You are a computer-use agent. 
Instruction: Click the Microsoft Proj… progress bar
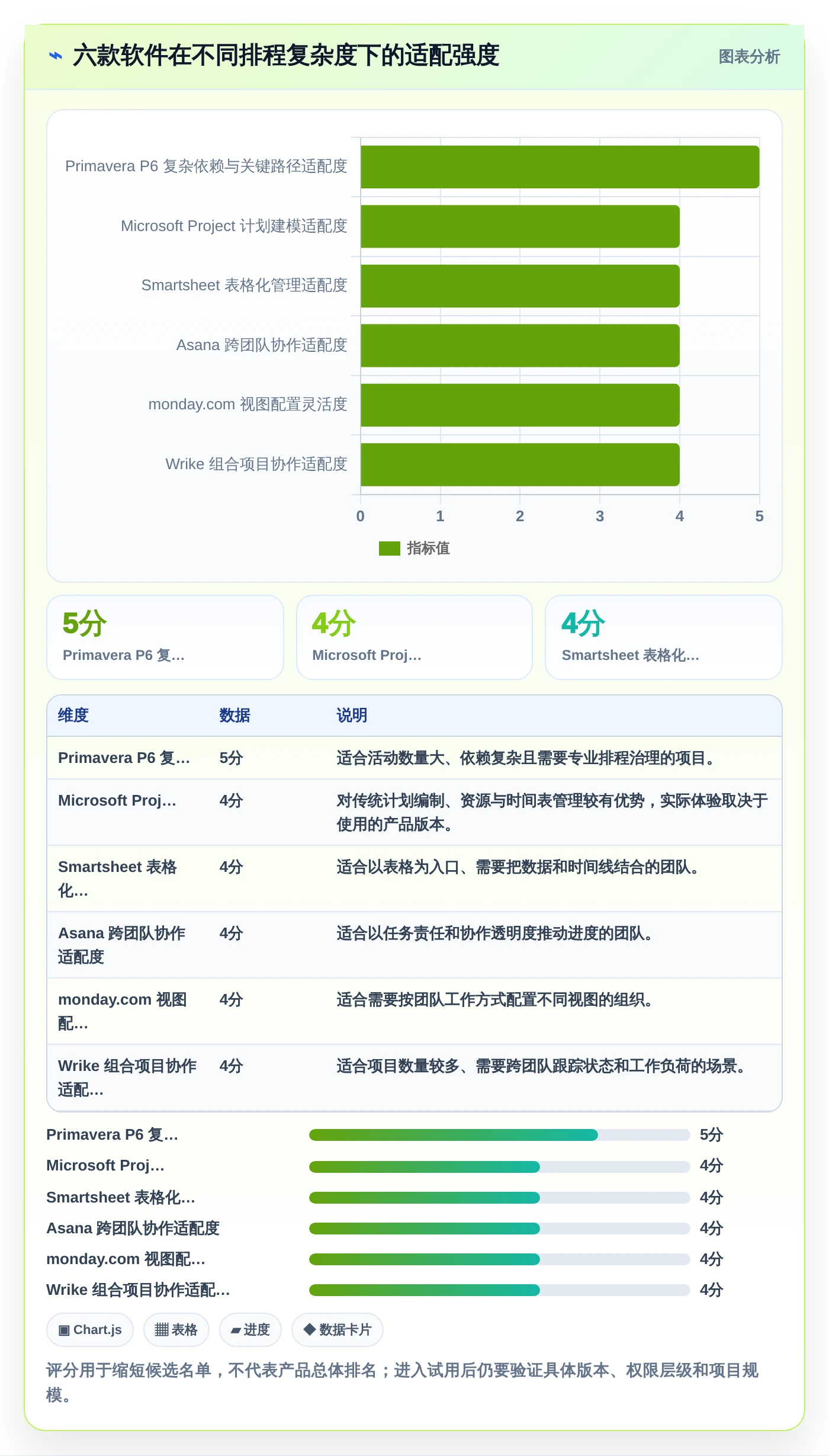[x=499, y=1167]
